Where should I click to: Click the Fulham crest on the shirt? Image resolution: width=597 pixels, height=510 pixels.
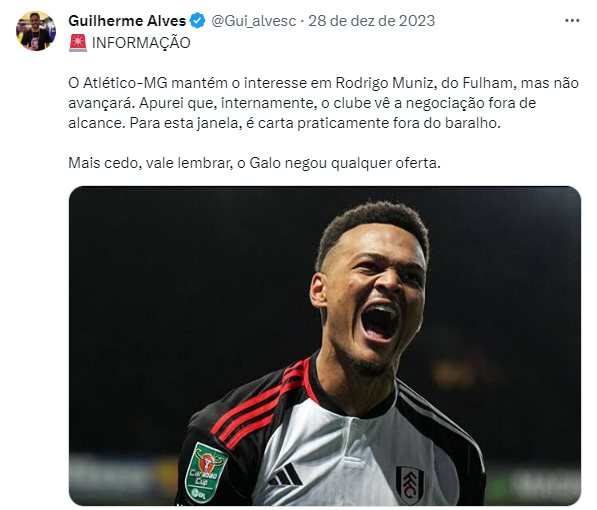click(409, 484)
